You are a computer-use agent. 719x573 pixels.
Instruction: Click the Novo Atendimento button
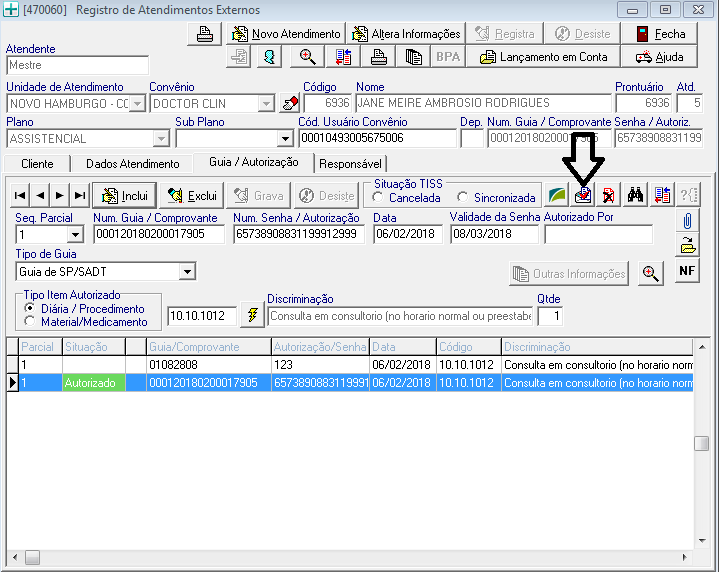point(286,34)
